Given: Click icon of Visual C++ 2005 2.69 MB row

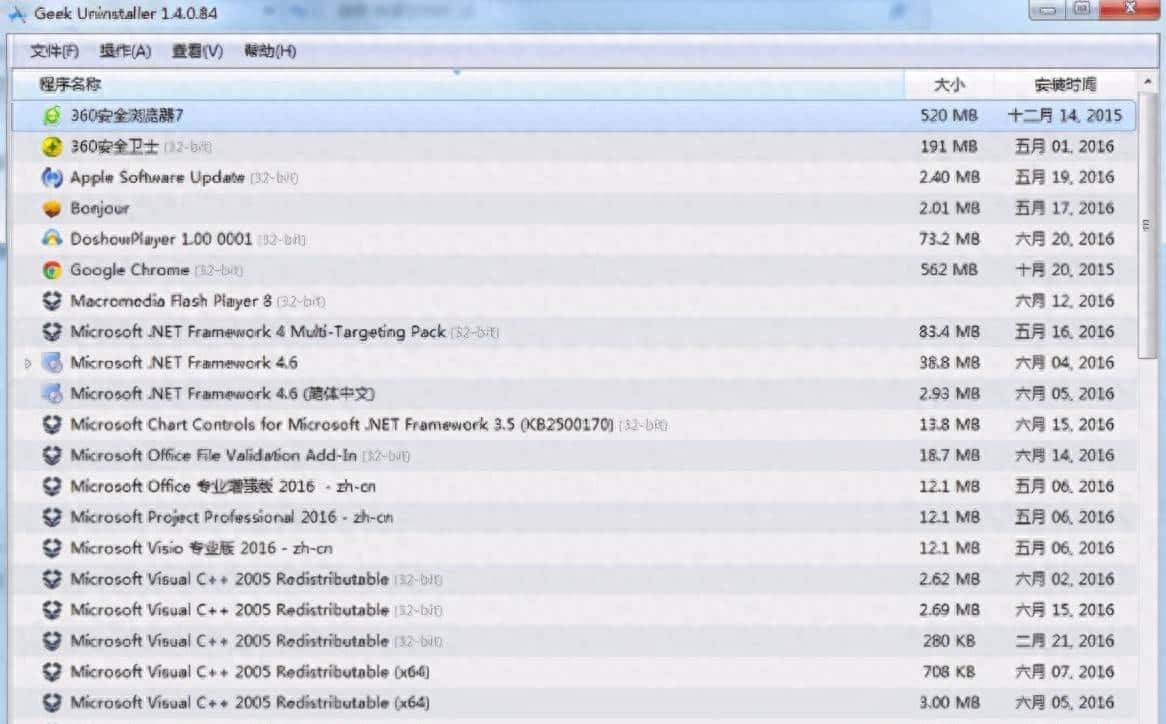Looking at the screenshot, I should [x=51, y=610].
